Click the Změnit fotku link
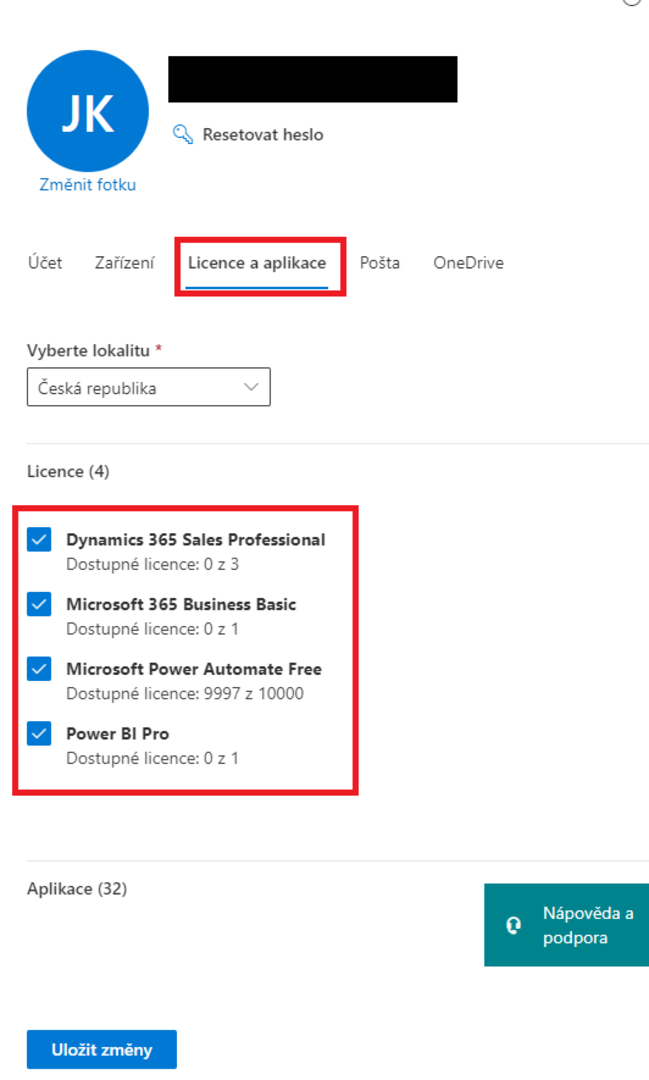The width and height of the screenshot is (649, 1080). (88, 185)
